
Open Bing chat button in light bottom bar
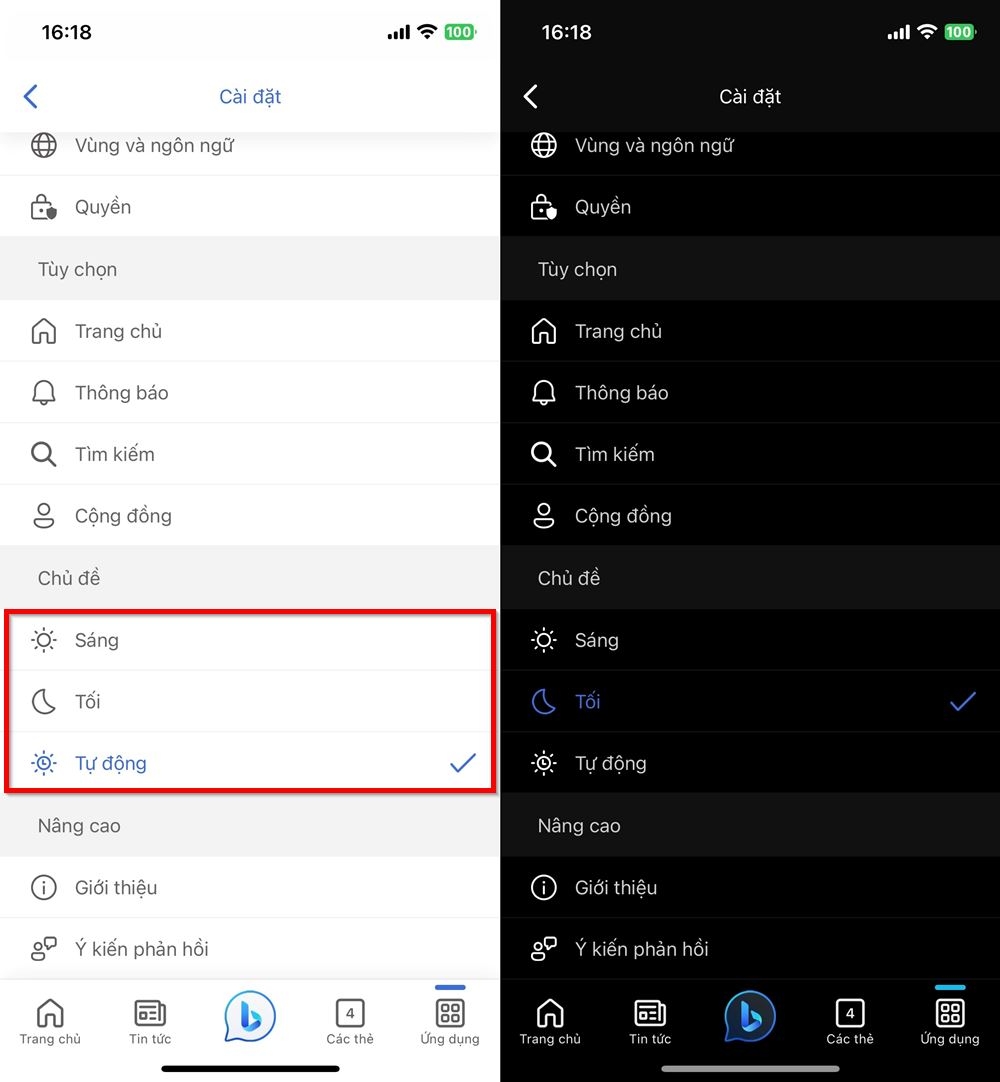[250, 1016]
